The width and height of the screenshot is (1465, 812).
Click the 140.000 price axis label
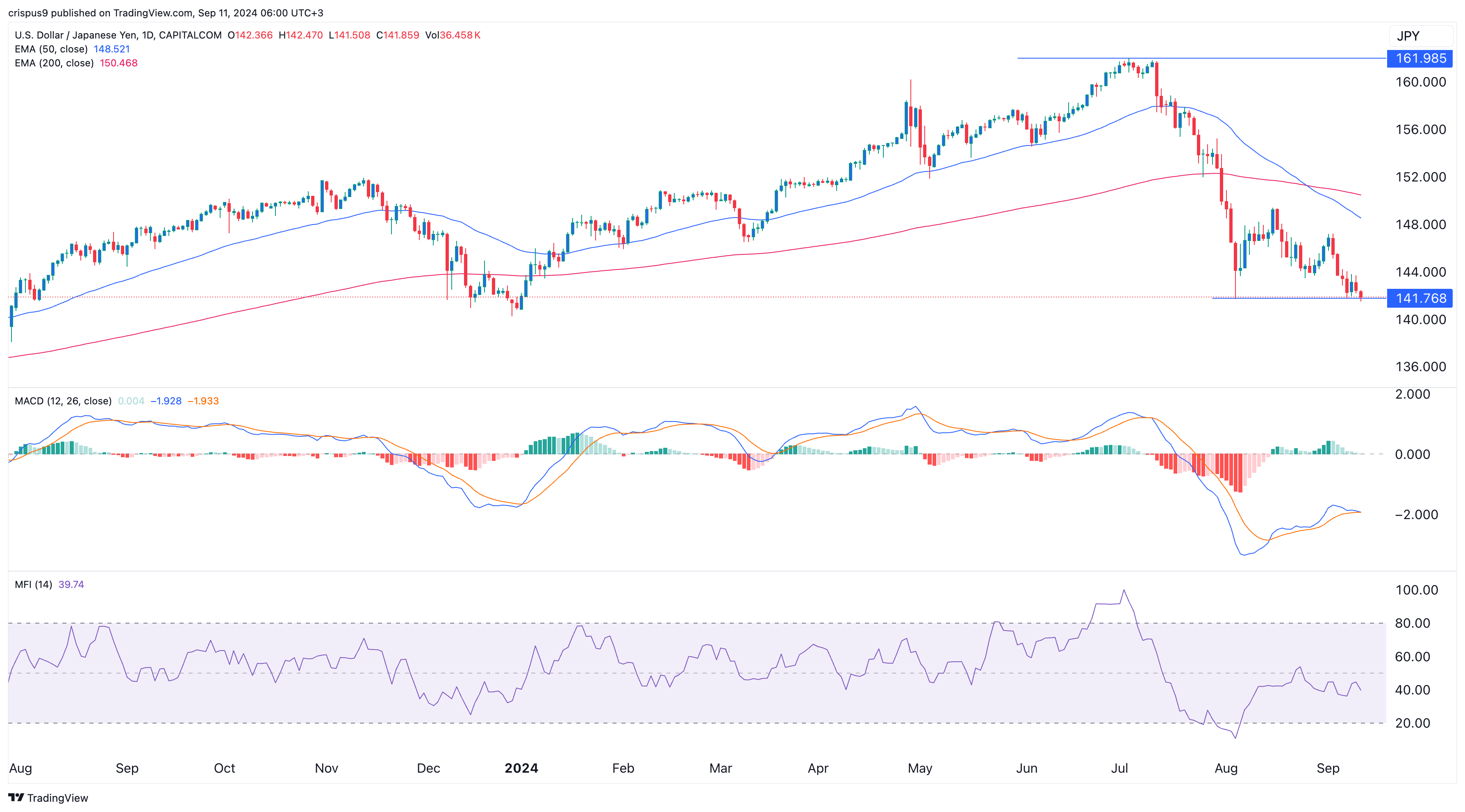[x=1421, y=319]
